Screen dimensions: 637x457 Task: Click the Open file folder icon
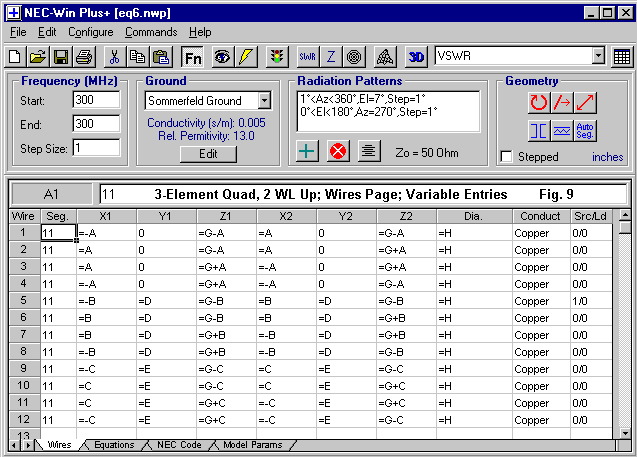[37, 57]
